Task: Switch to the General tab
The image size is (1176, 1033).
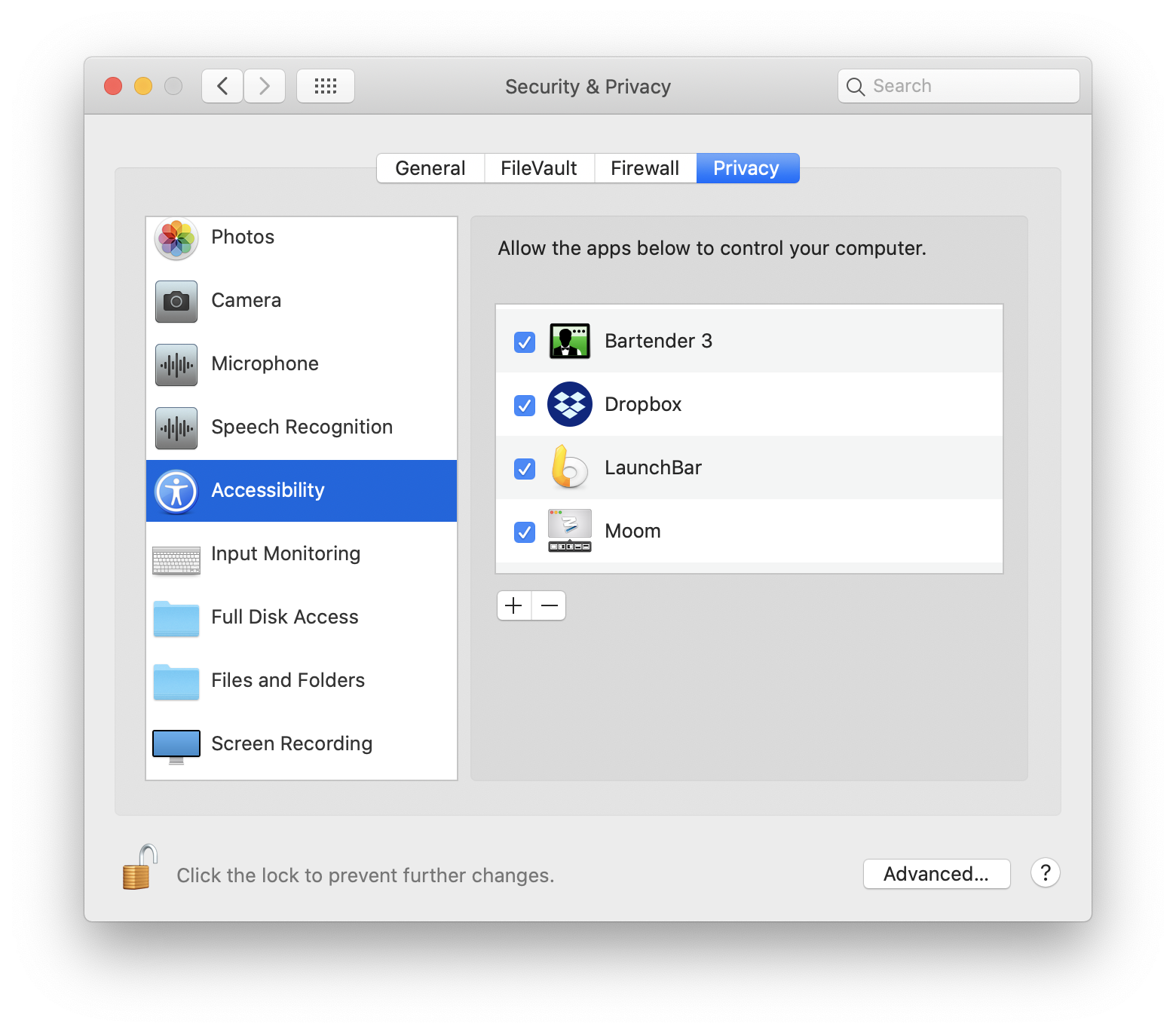Action: (x=430, y=168)
